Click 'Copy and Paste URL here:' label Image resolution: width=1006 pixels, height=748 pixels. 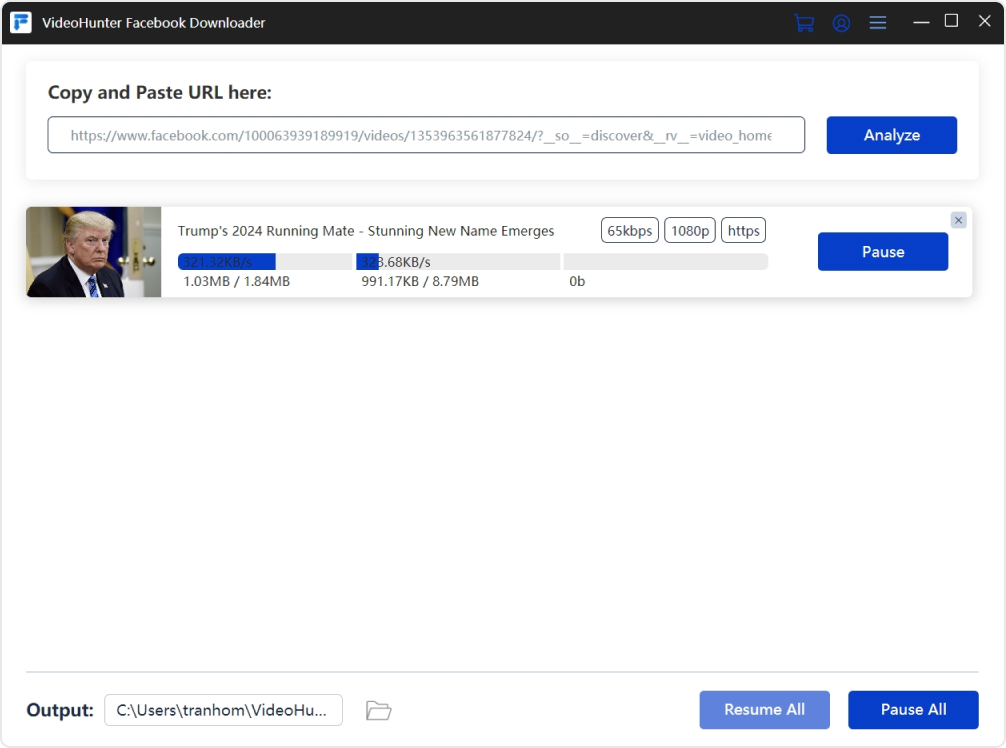160,92
